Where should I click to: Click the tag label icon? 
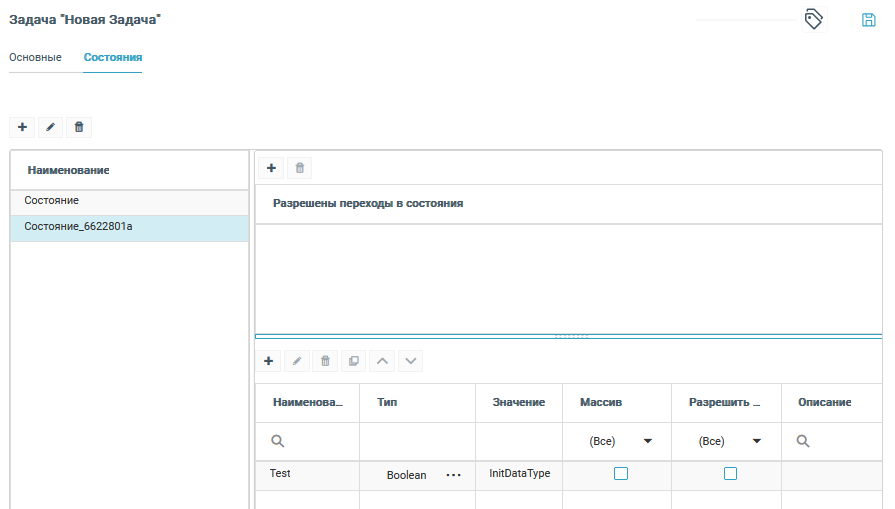point(814,19)
